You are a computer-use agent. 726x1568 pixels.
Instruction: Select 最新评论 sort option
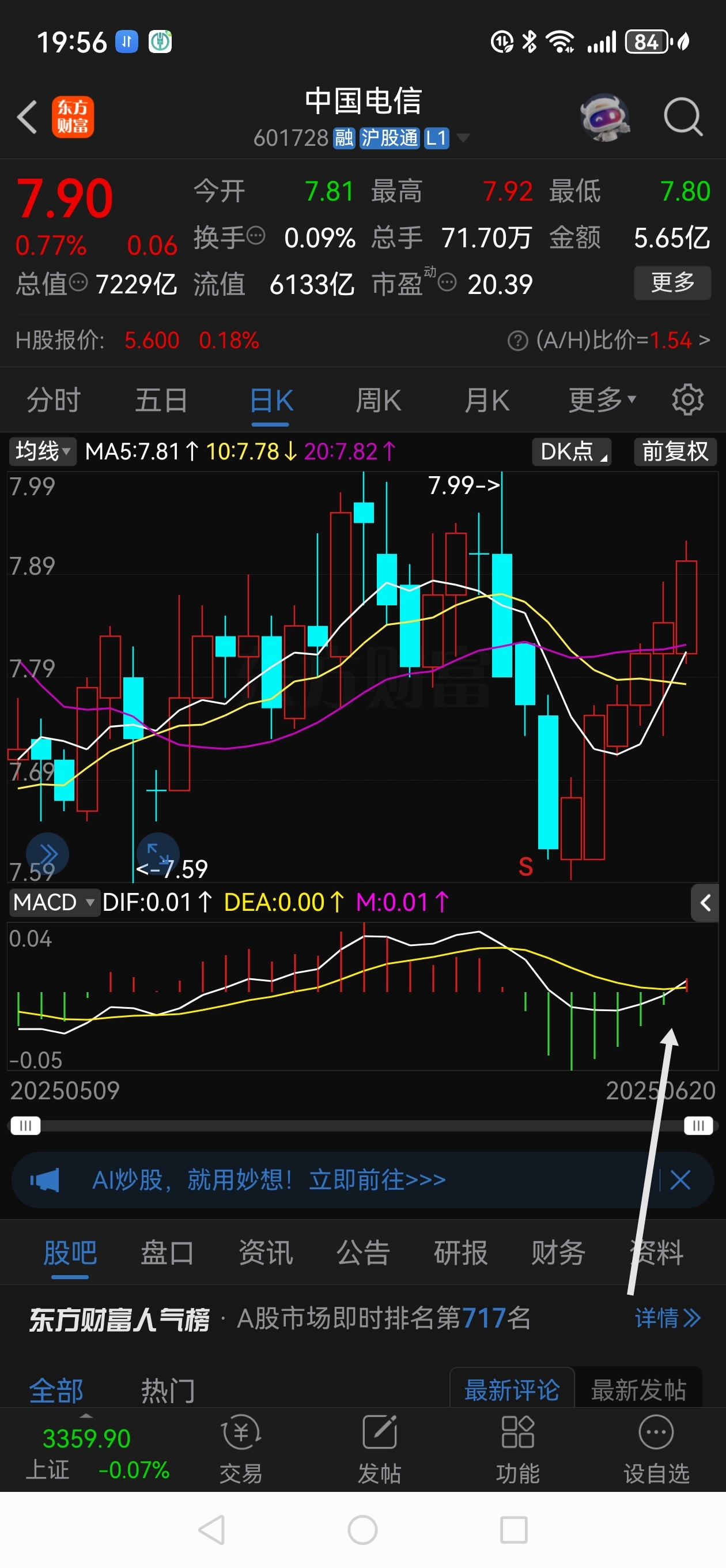point(512,1390)
